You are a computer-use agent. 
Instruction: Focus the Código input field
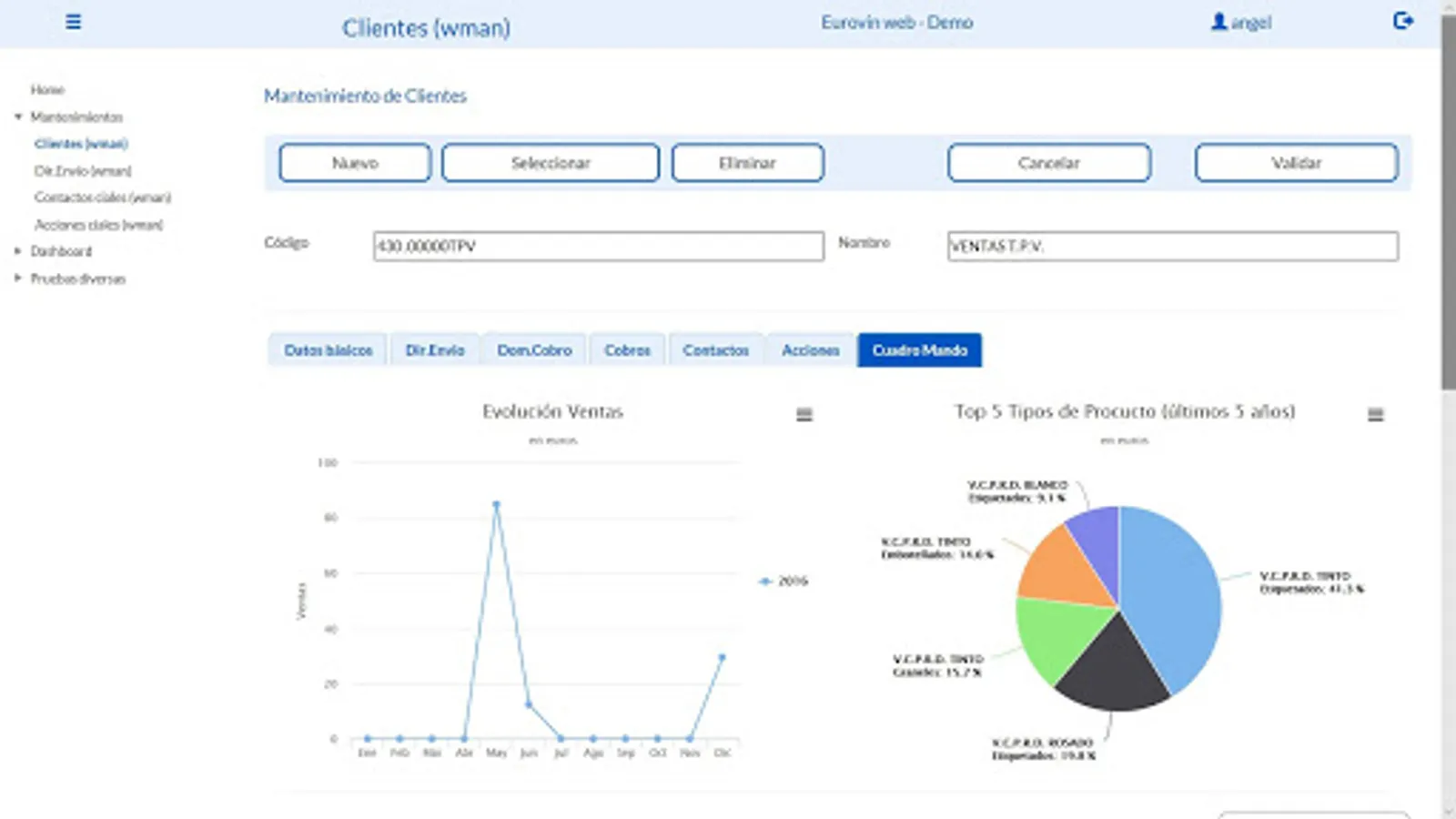pos(599,246)
